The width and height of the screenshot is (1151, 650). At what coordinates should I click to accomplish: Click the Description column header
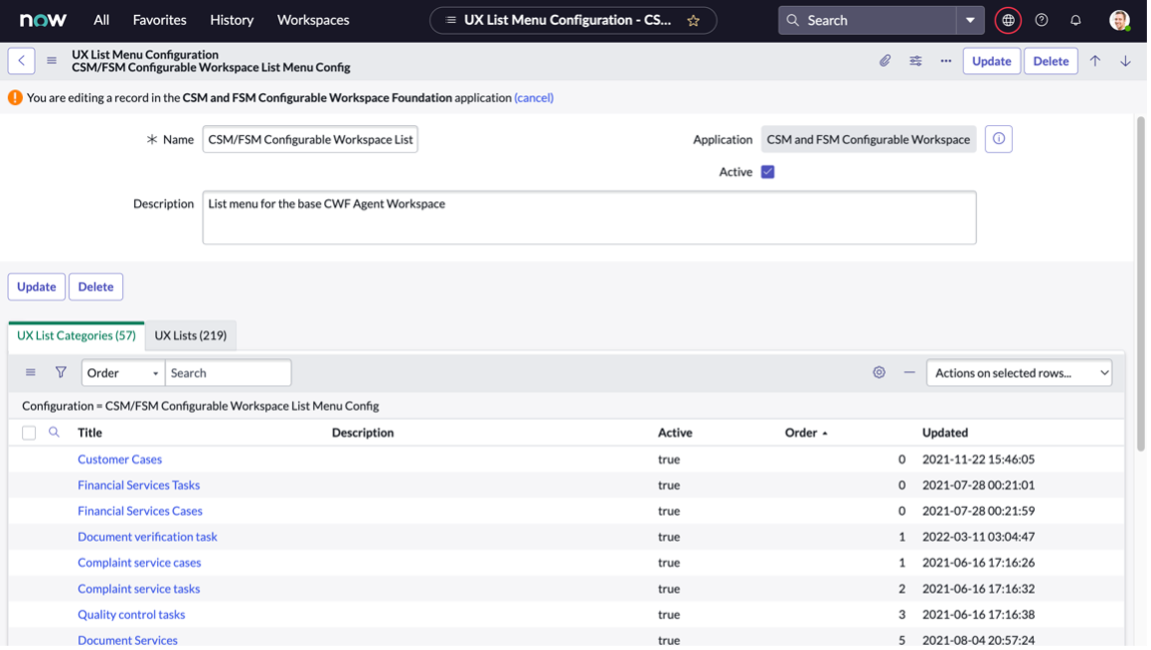(x=363, y=433)
